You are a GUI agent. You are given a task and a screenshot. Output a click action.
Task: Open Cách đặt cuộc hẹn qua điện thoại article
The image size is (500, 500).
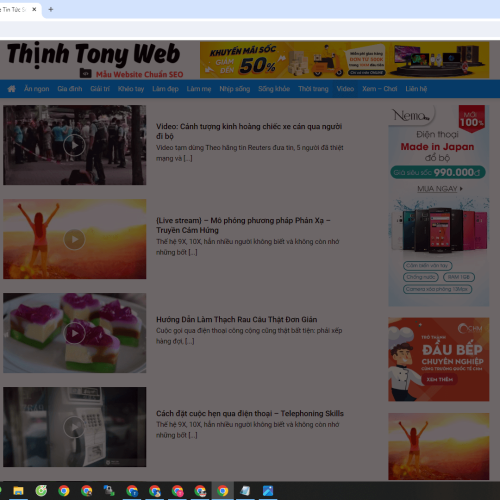pyautogui.click(x=250, y=413)
